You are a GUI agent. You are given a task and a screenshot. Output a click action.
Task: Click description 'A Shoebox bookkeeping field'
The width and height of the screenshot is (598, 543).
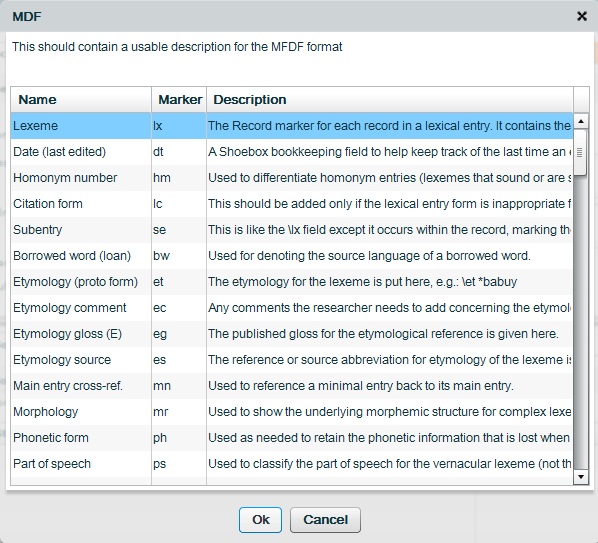390,152
